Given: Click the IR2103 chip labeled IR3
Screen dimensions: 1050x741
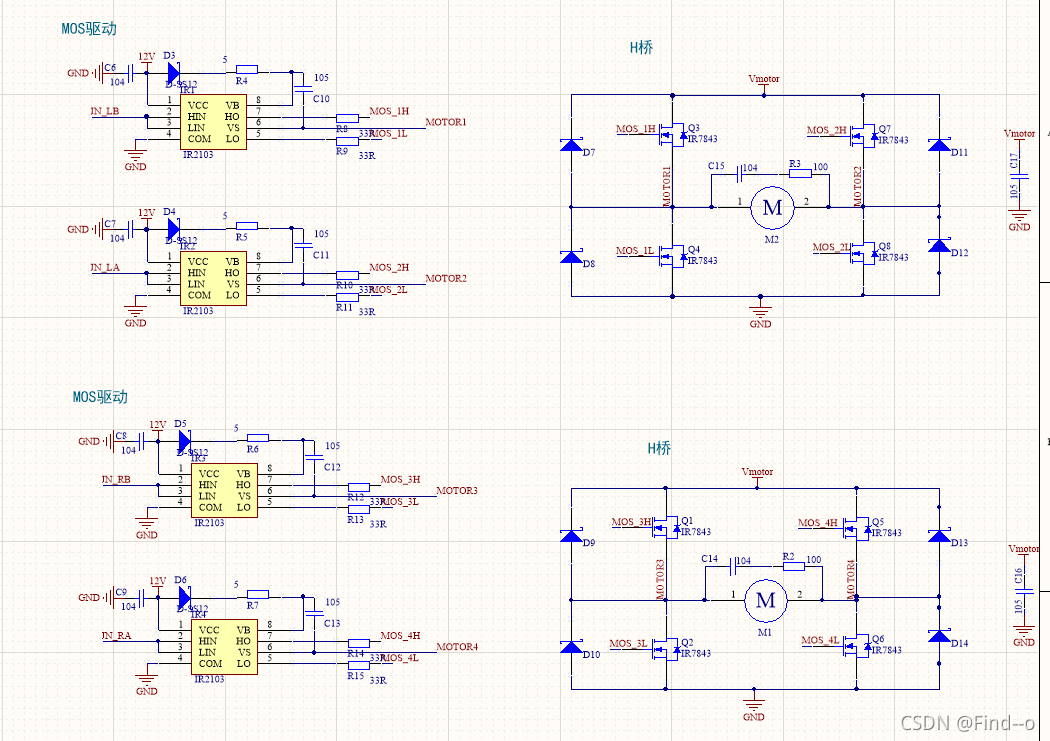Looking at the screenshot, I should click(224, 491).
